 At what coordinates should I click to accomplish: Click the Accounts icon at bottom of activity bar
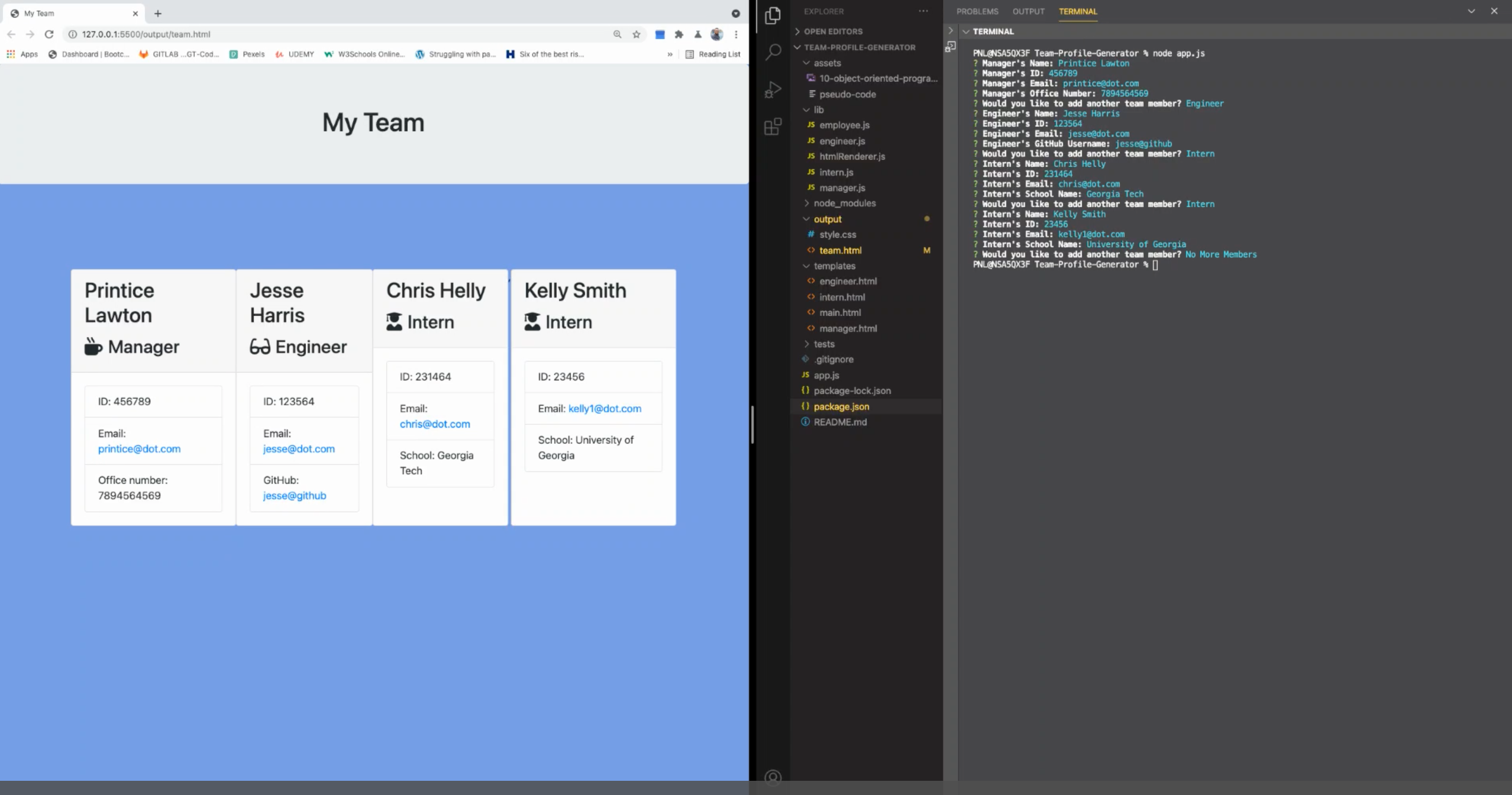coord(773,777)
